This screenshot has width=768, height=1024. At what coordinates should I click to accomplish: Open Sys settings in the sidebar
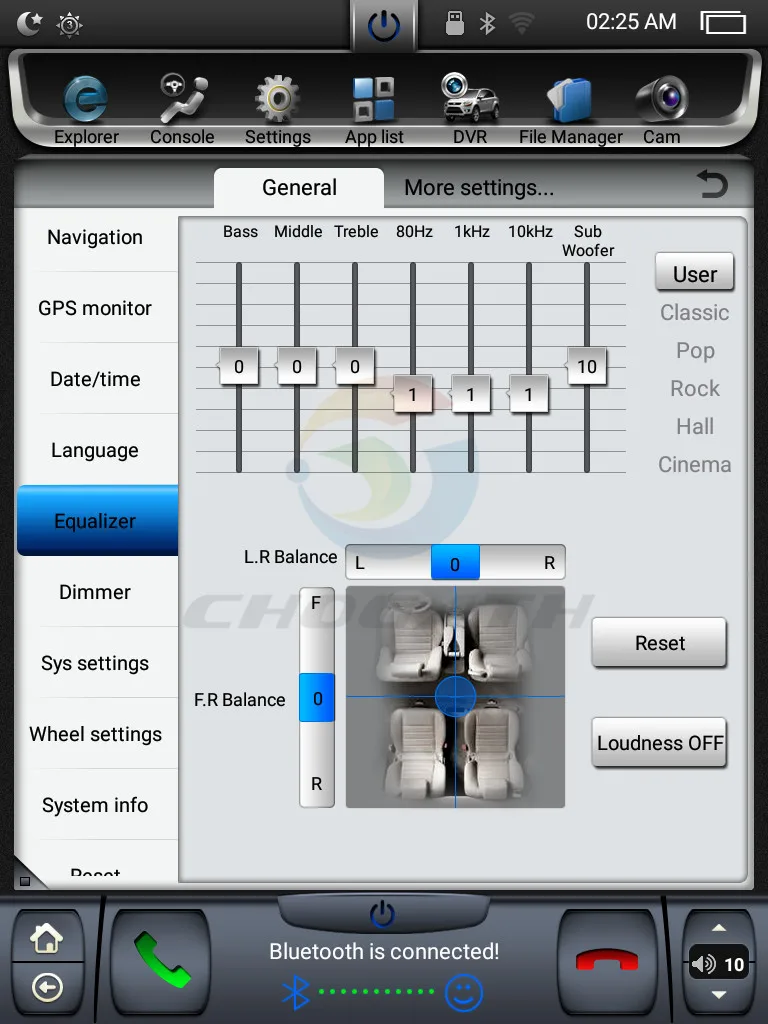point(95,663)
